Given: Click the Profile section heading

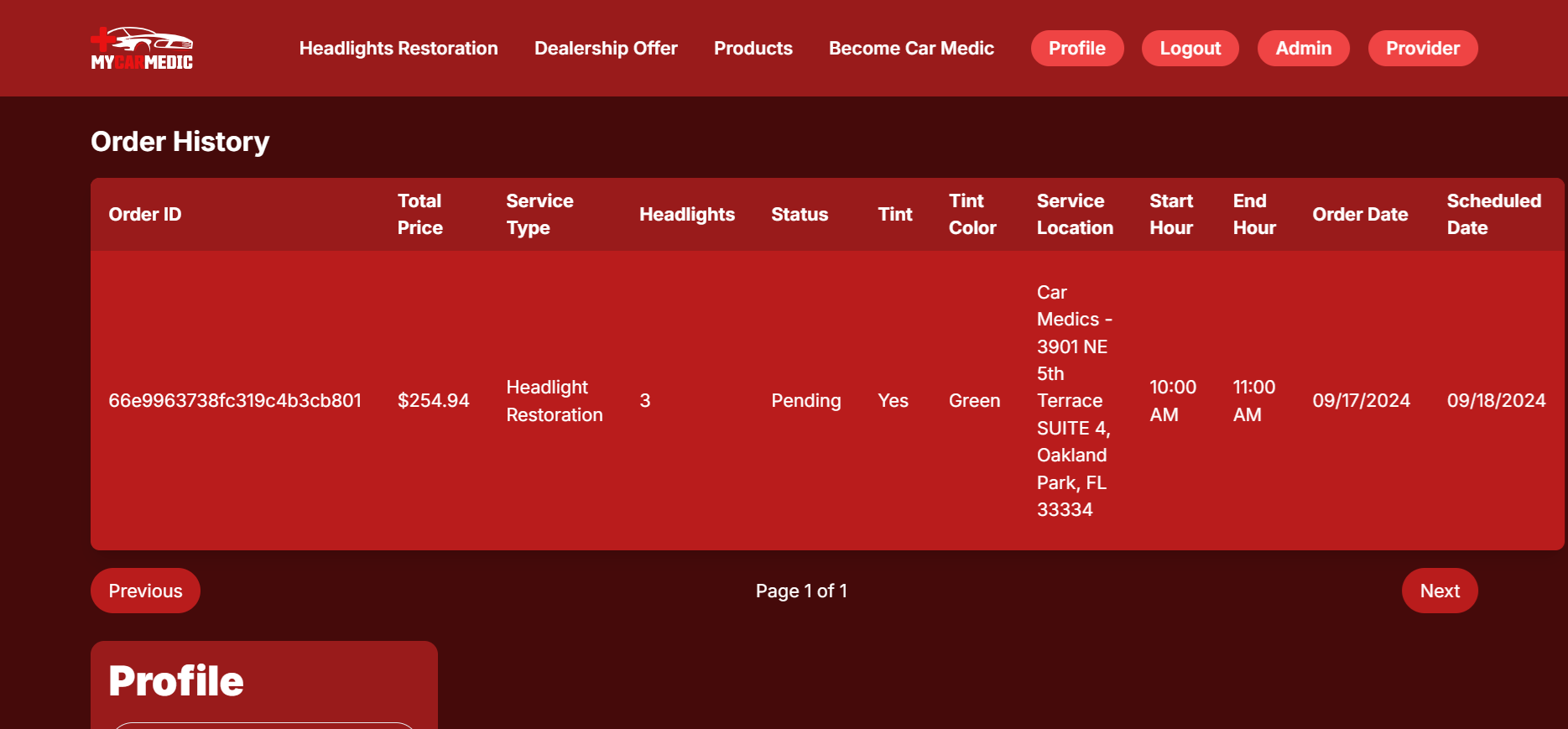Looking at the screenshot, I should point(176,681).
